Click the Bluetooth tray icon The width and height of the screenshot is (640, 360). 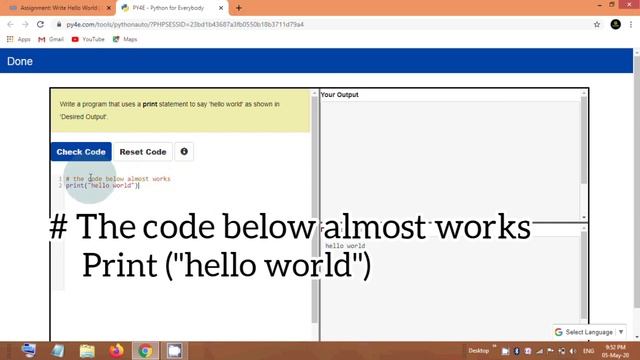[516, 351]
